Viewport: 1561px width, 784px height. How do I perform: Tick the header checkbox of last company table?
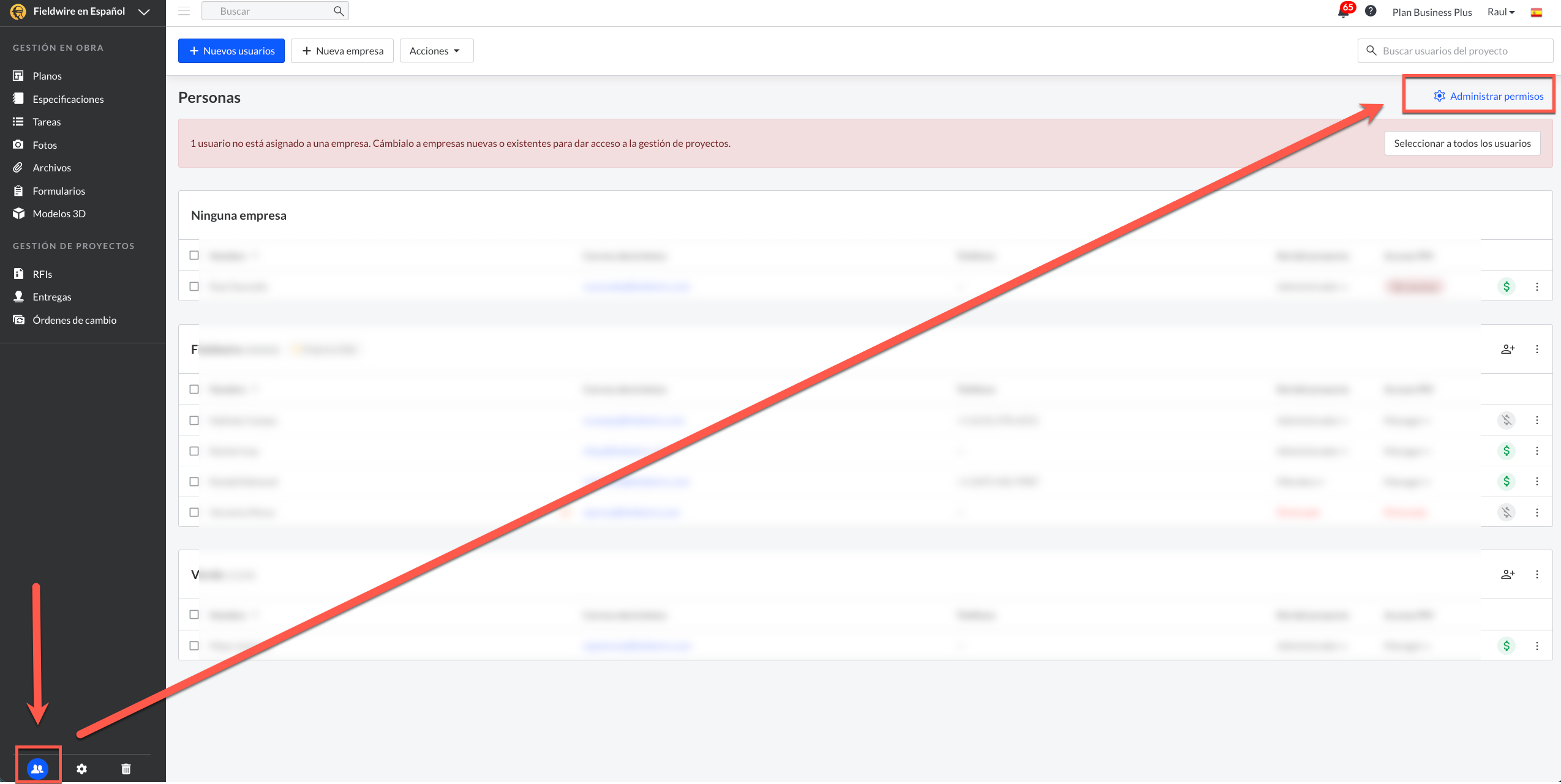pos(194,614)
